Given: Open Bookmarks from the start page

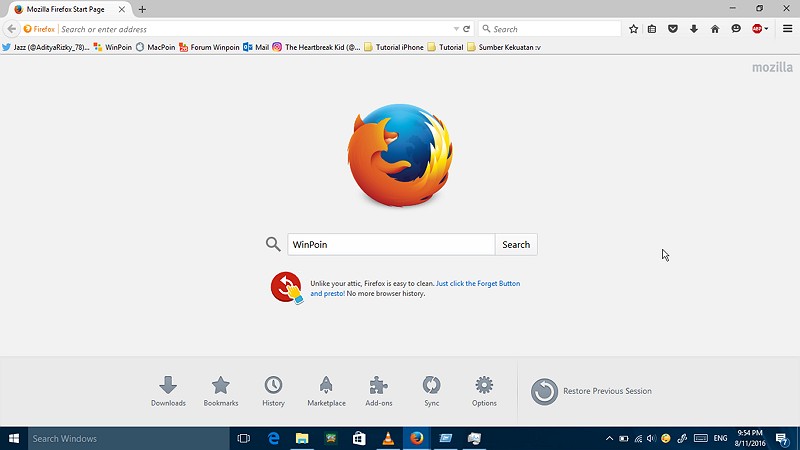Looking at the screenshot, I should coord(221,391).
